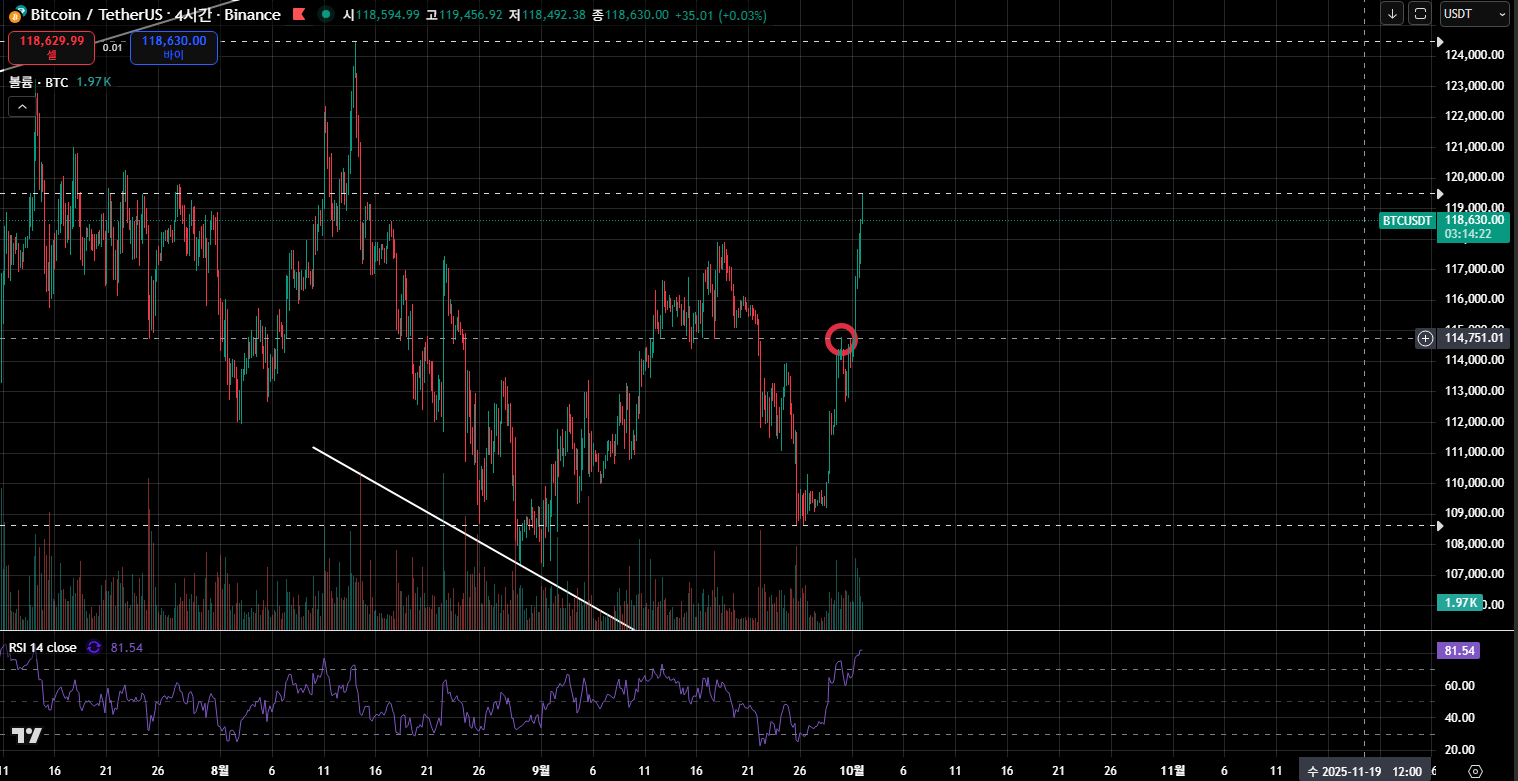Image resolution: width=1518 pixels, height=781 pixels.
Task: Collapse the indicator legend with the chevron
Action: 22,106
